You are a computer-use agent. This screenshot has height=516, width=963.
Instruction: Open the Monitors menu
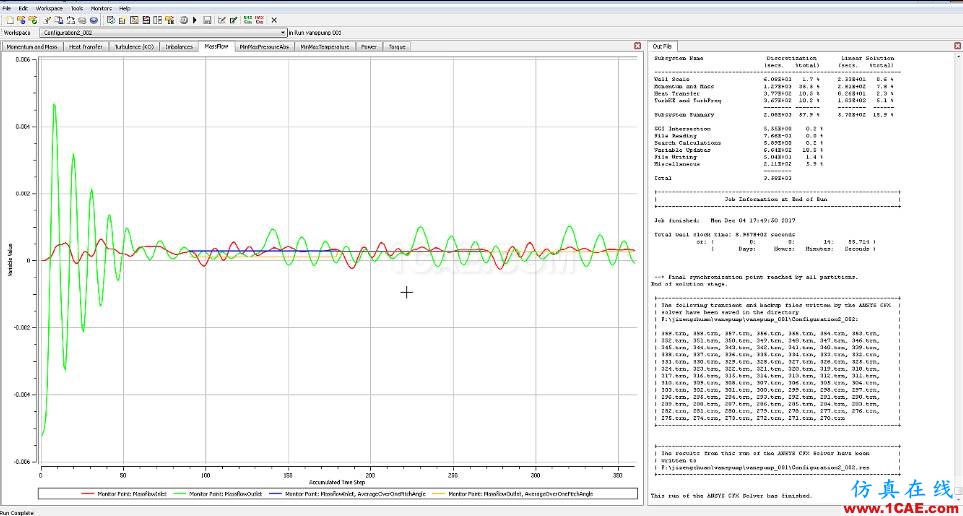[101, 9]
